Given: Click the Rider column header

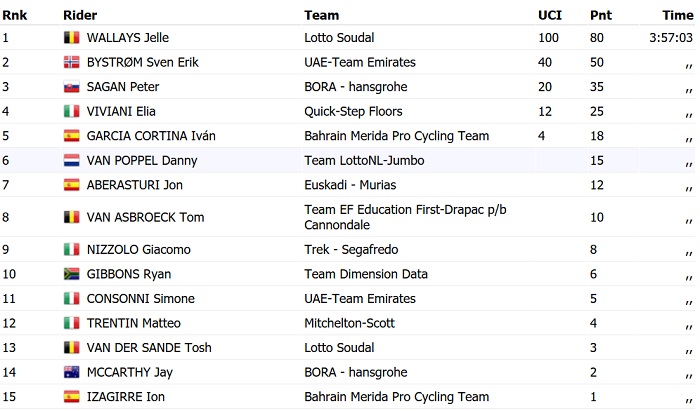Looking at the screenshot, I should tap(80, 15).
